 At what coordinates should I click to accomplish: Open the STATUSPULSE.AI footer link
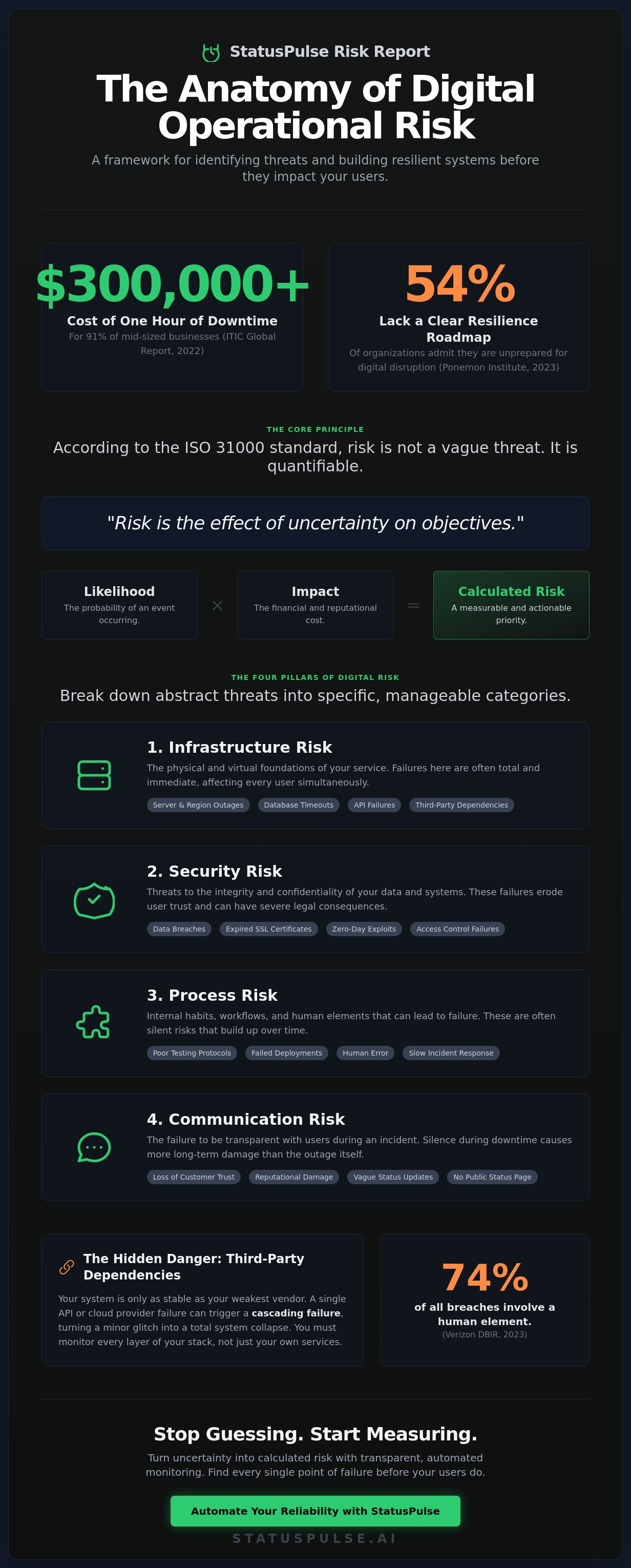coord(315,1538)
